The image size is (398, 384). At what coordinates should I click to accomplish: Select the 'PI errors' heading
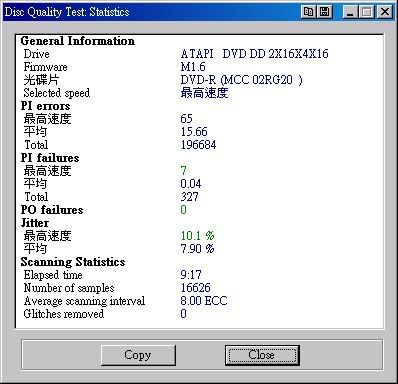45,106
